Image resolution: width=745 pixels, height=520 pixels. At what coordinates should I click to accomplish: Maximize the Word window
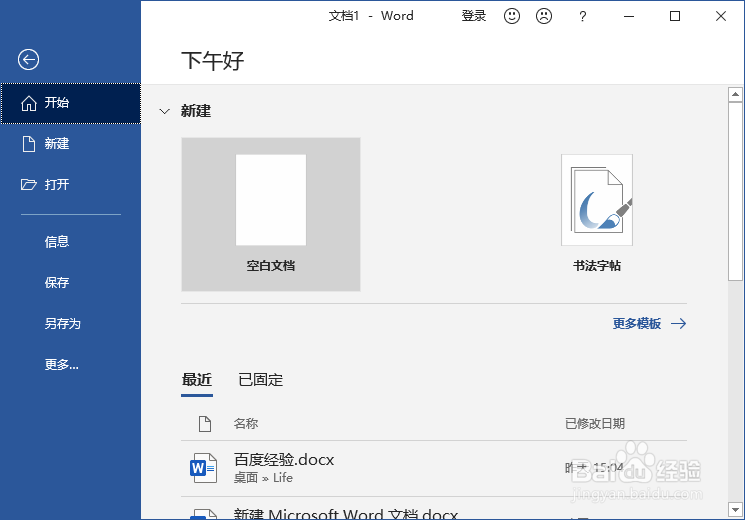tap(675, 16)
